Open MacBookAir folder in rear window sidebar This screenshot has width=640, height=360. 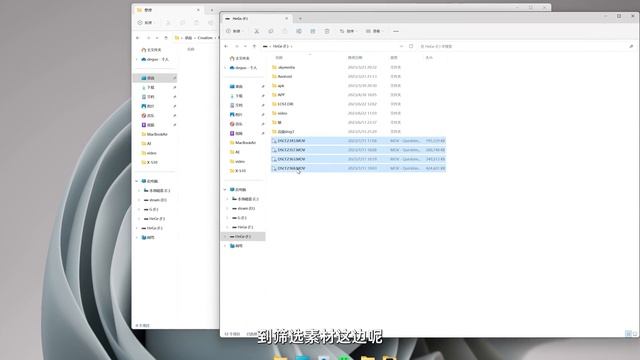pos(154,134)
